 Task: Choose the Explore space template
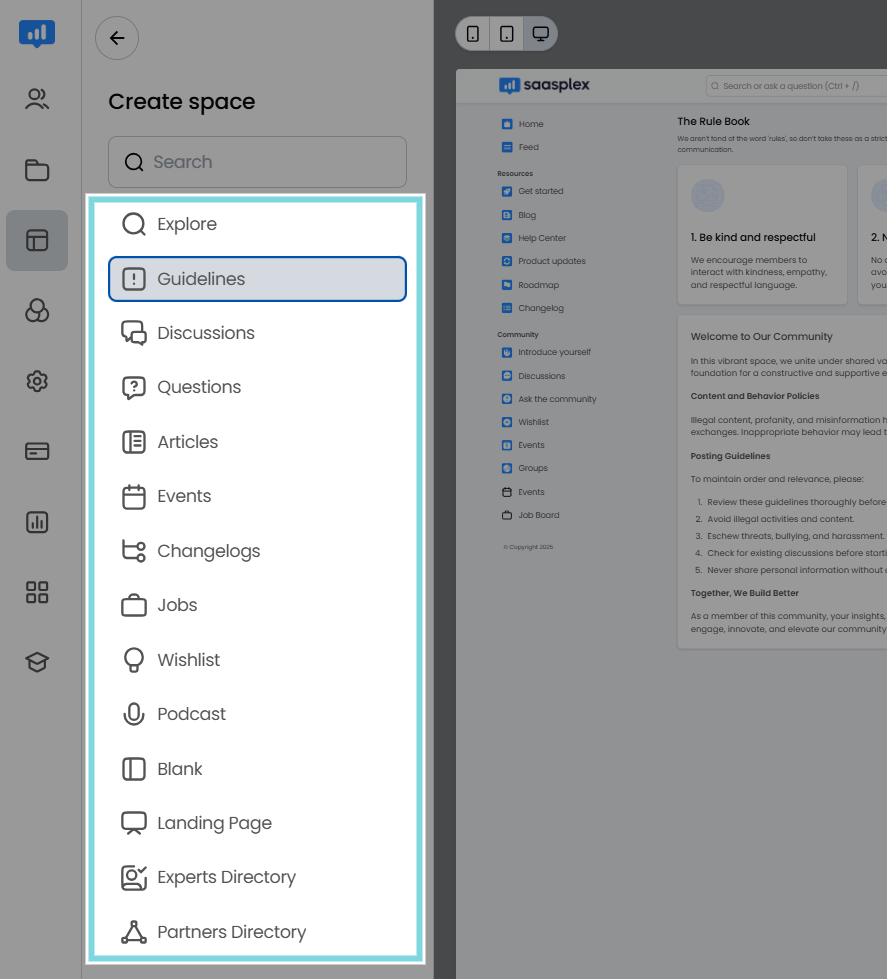click(x=257, y=224)
